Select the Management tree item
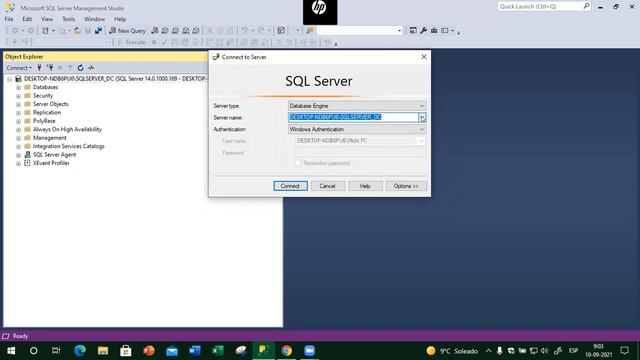Screen dimensions: 640x360 coord(49,138)
